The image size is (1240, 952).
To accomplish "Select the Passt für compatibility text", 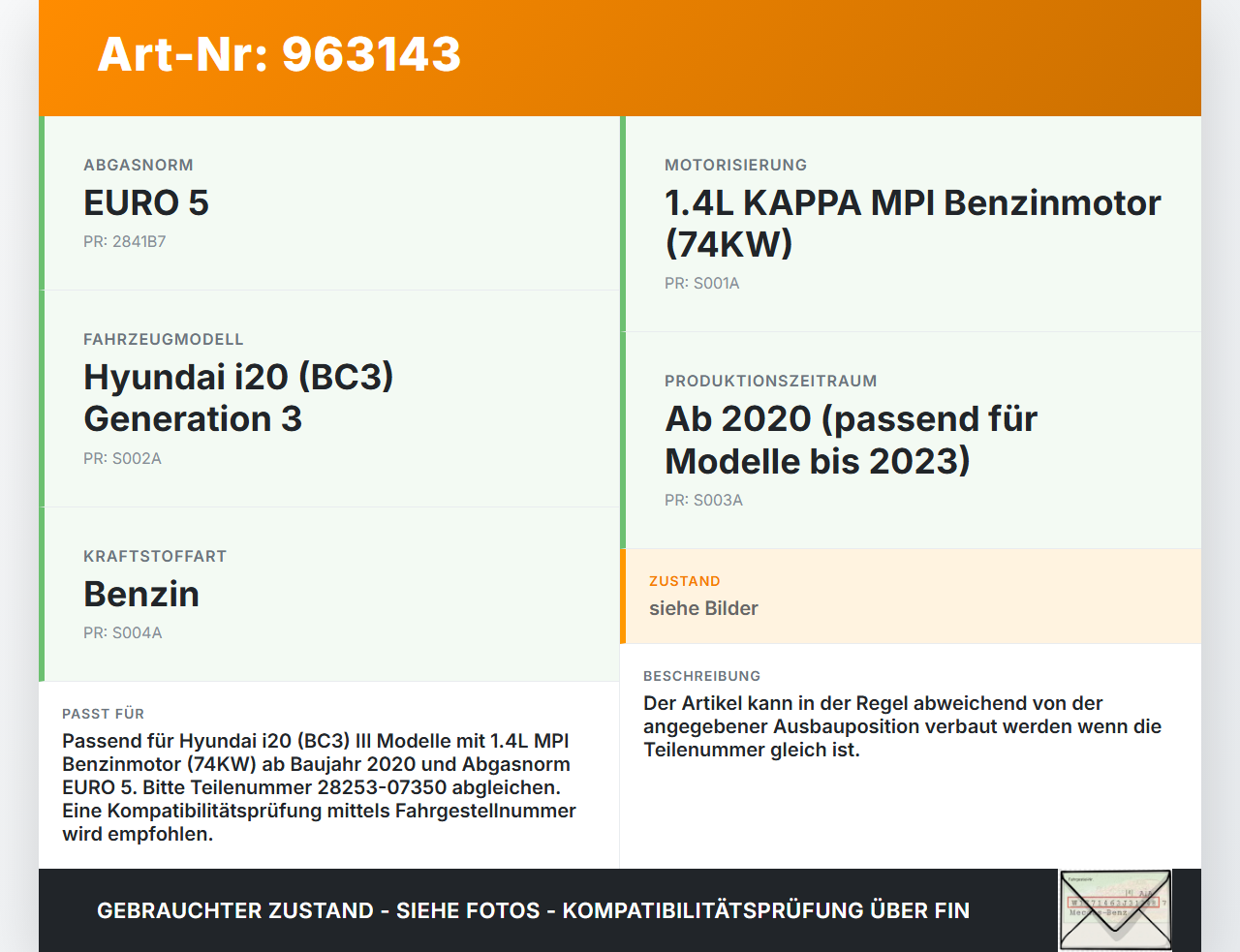I will pyautogui.click(x=320, y=785).
